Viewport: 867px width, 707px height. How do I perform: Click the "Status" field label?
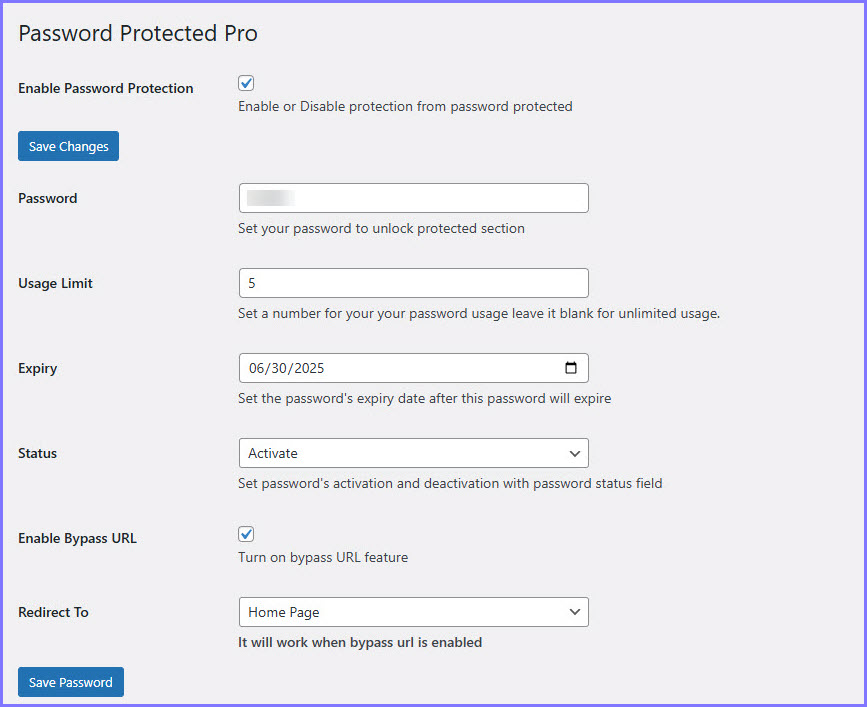(38, 453)
